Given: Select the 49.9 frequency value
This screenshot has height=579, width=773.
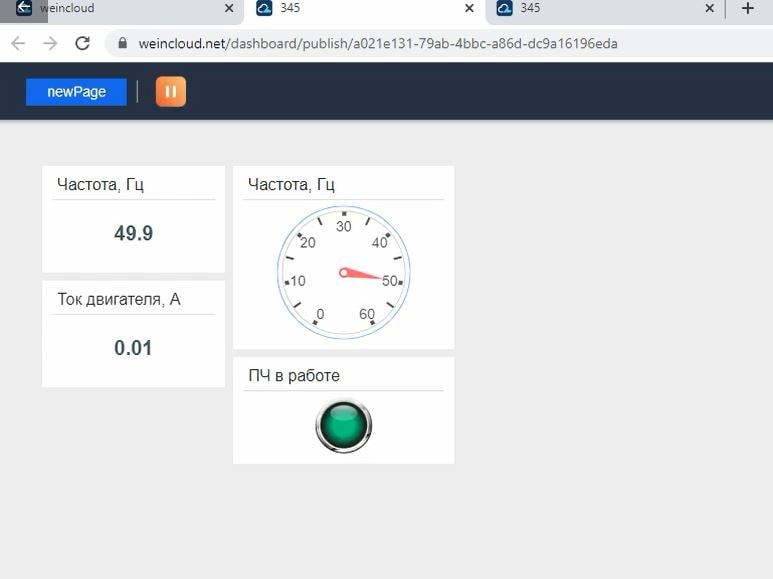Looking at the screenshot, I should pyautogui.click(x=133, y=234).
